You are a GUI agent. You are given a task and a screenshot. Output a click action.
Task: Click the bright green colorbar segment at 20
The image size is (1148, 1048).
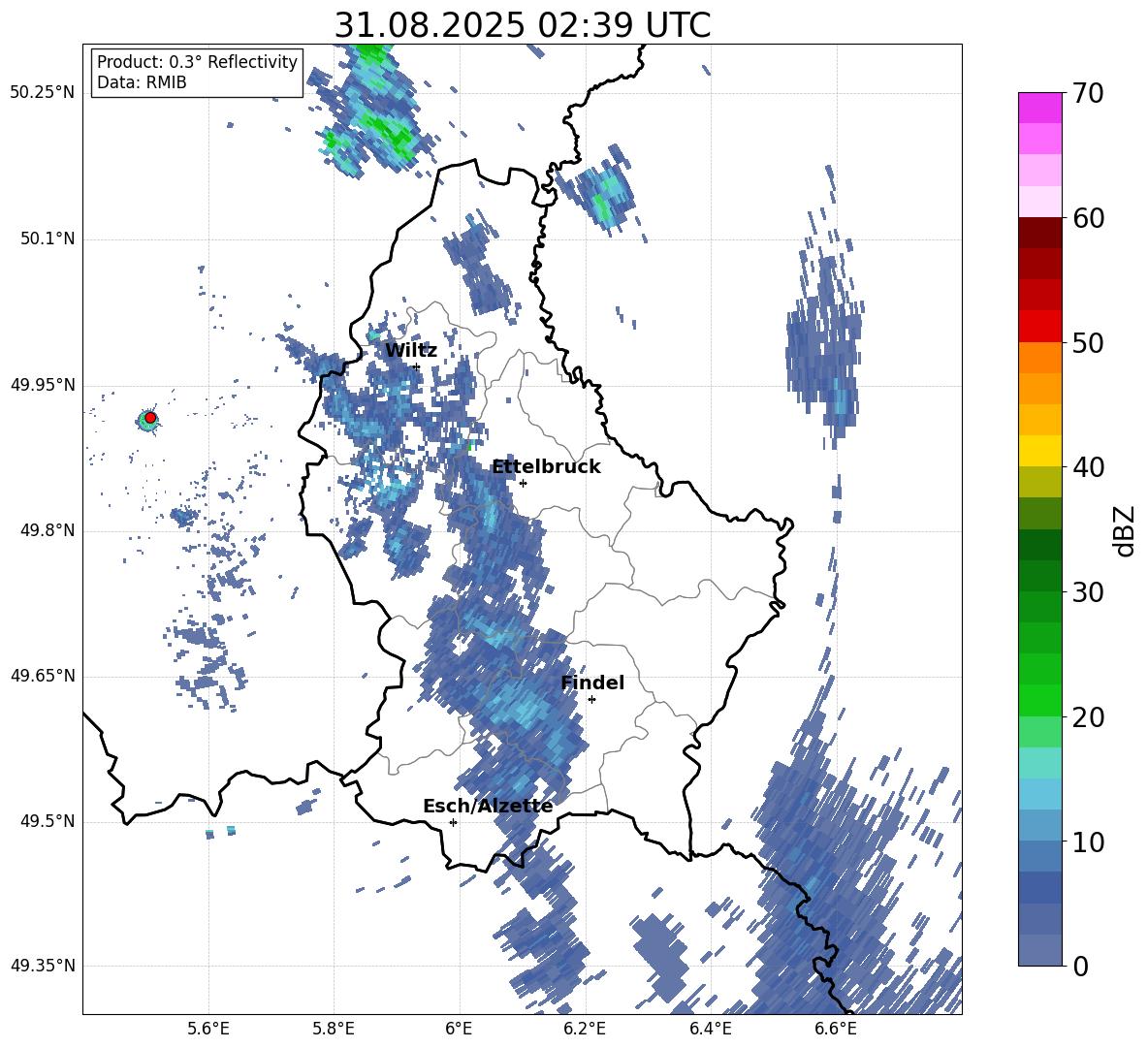pos(1039,700)
